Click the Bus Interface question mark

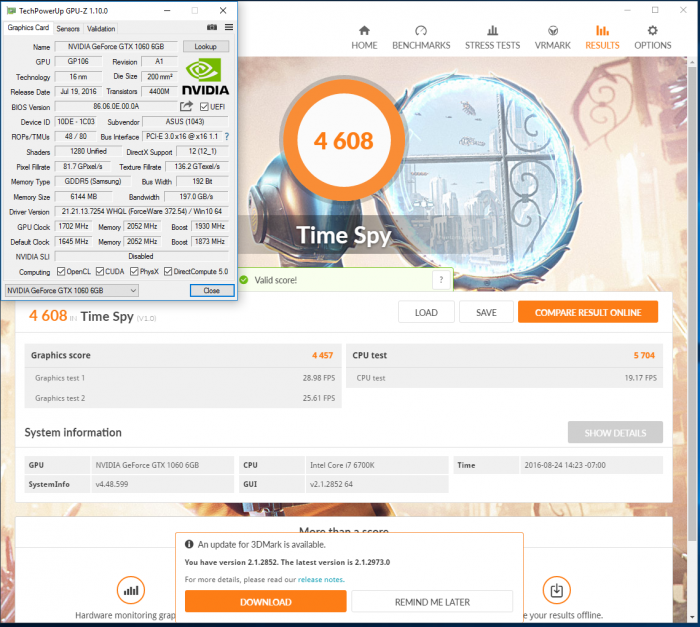point(227,136)
